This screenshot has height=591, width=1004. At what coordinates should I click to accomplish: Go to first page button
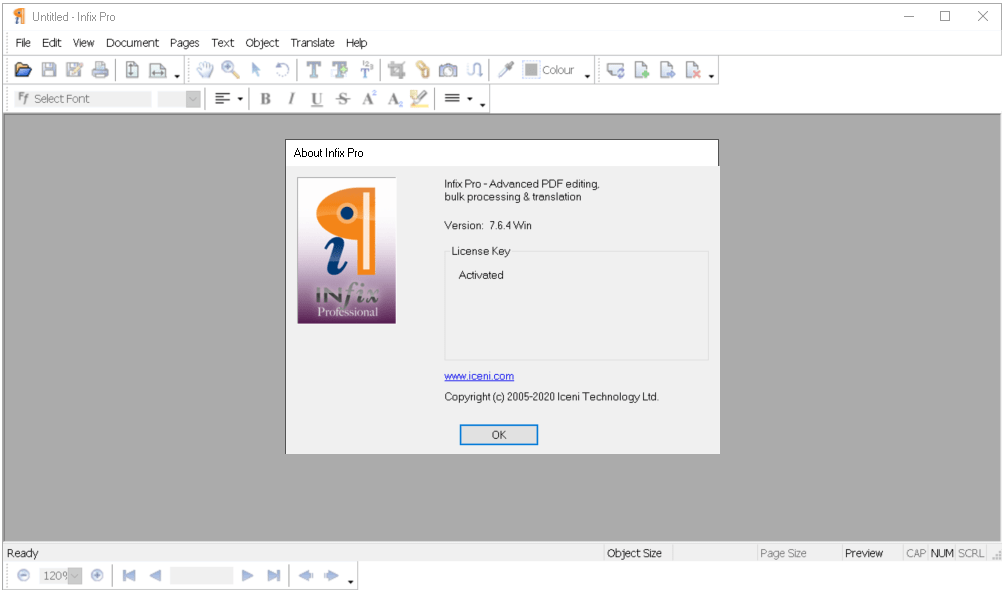pyautogui.click(x=129, y=576)
